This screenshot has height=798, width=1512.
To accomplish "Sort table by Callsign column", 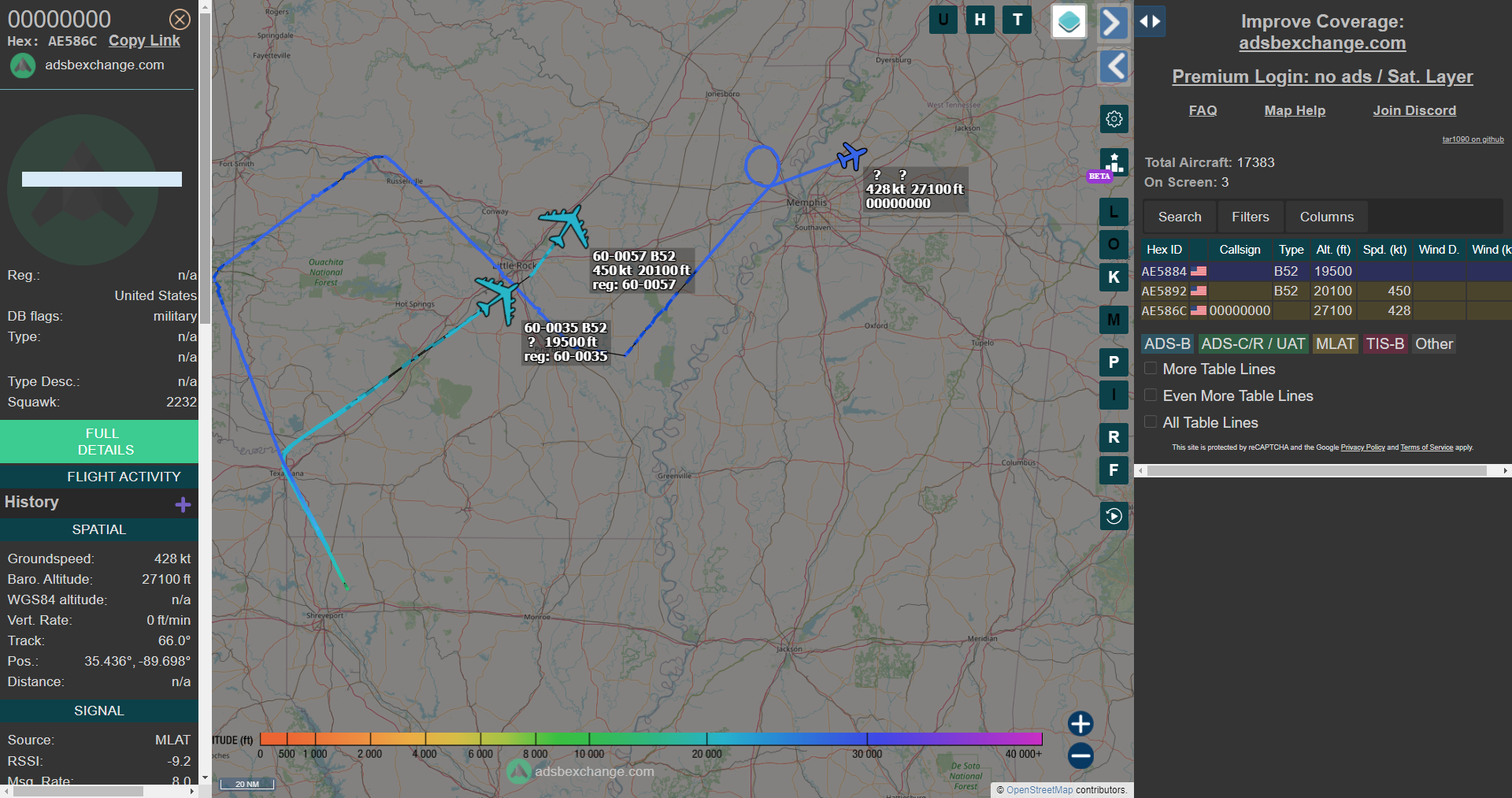I will pos(1240,250).
